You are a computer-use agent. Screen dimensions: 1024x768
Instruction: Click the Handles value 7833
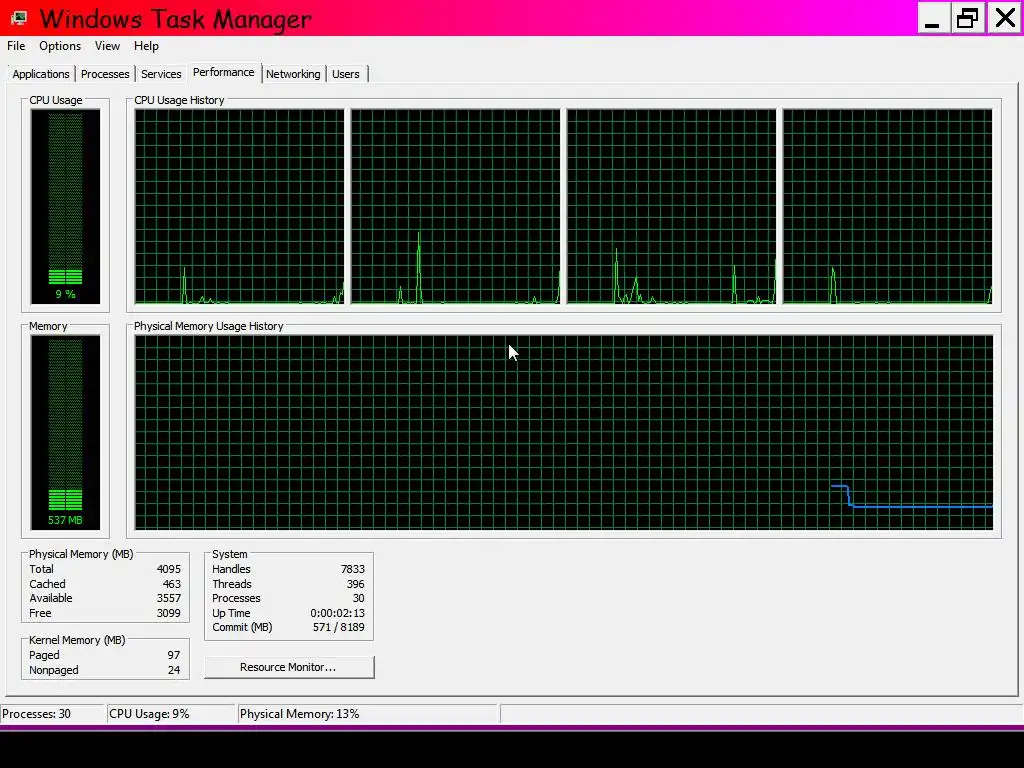coord(353,569)
